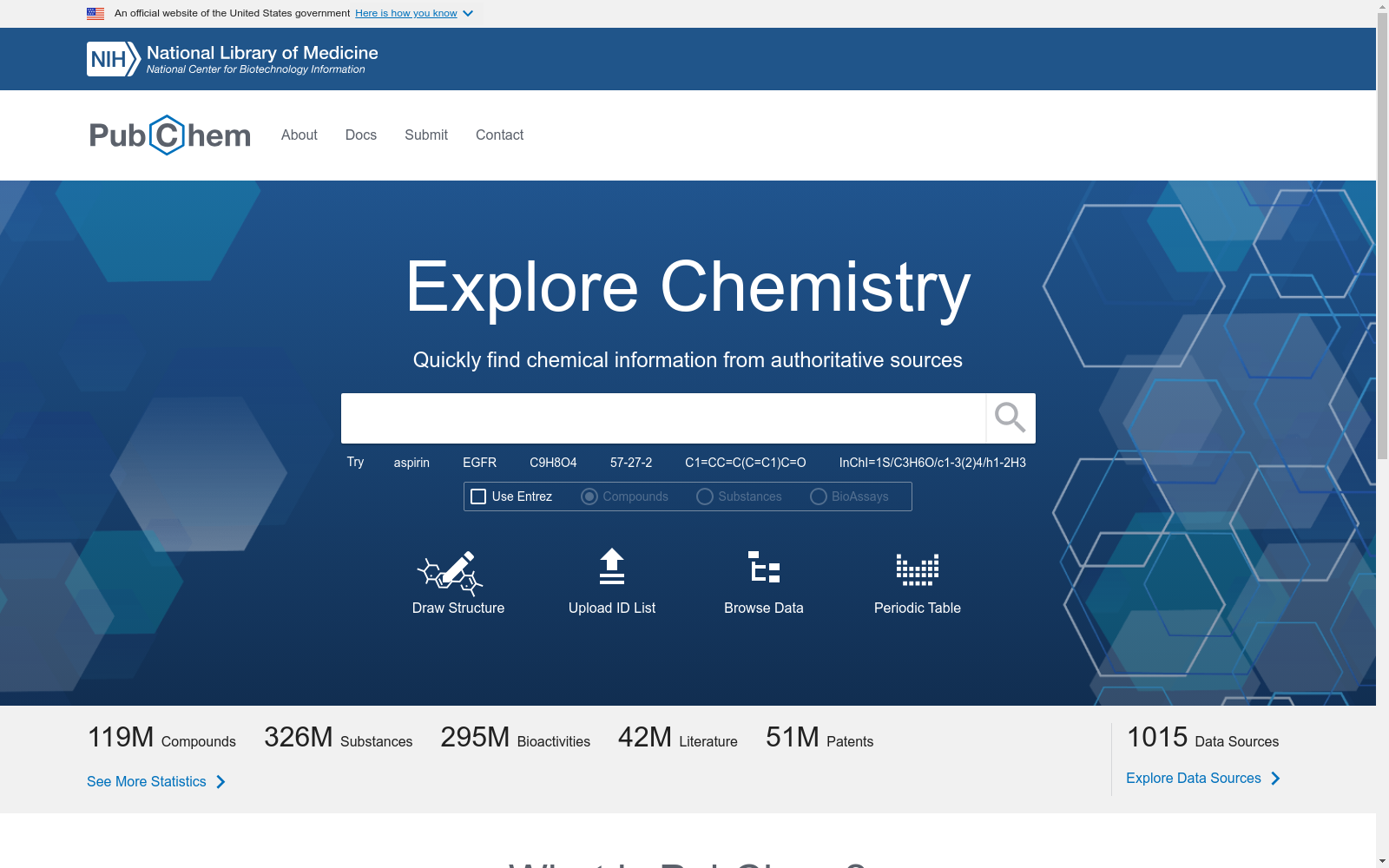The height and width of the screenshot is (868, 1389).
Task: Click the Upload ID List label
Action: (612, 608)
